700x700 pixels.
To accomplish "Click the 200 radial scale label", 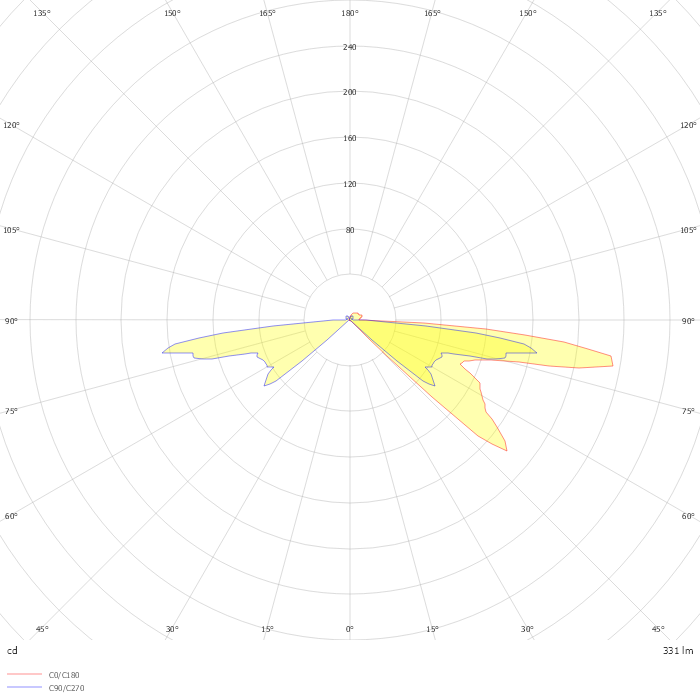I will pos(350,92).
